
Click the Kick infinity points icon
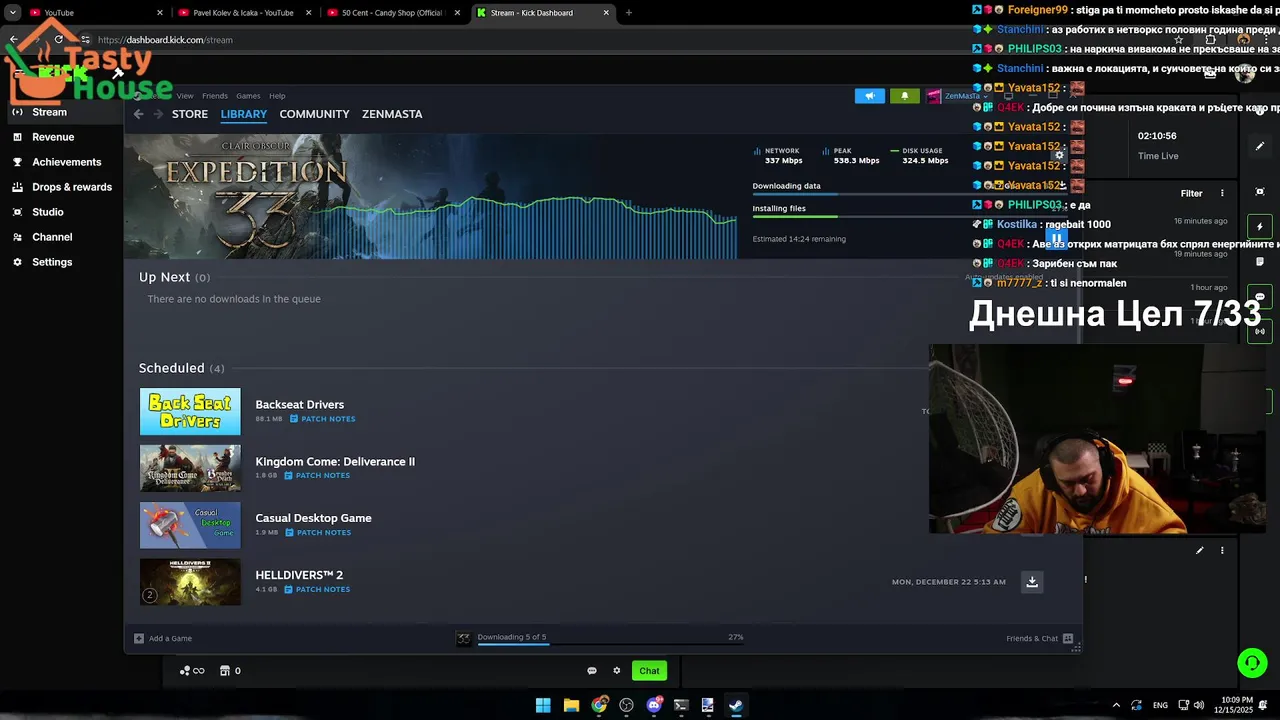[x=192, y=671]
